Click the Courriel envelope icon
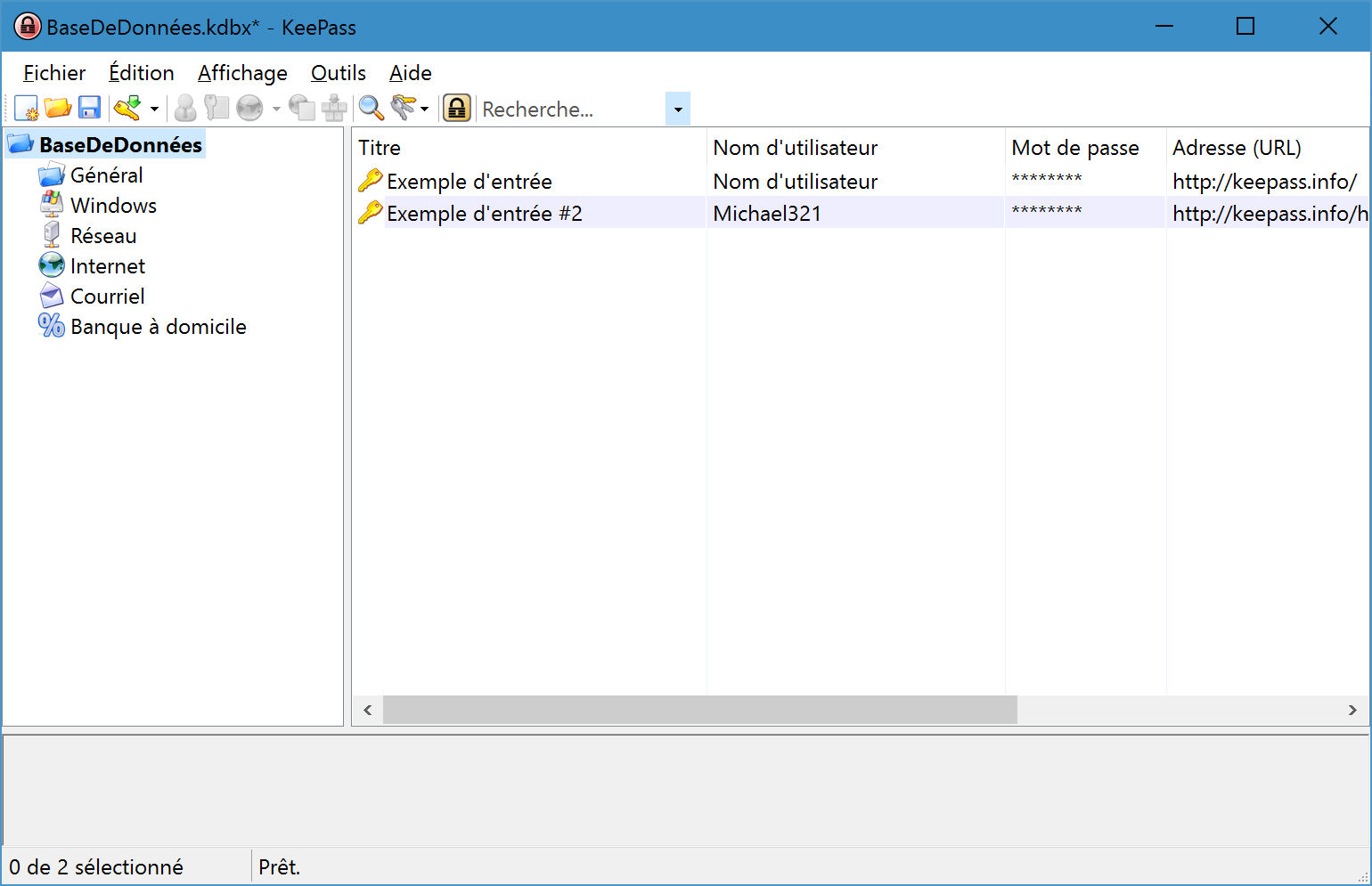Image resolution: width=1372 pixels, height=886 pixels. coord(52,296)
